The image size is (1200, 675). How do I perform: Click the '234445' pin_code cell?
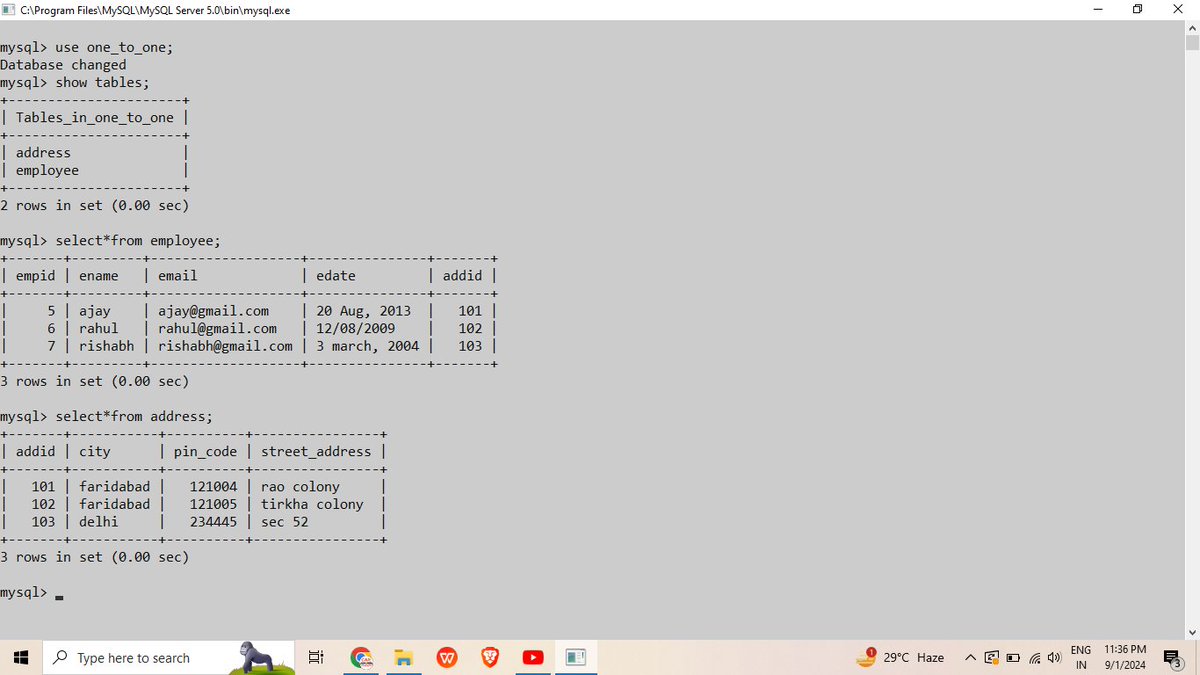point(213,521)
